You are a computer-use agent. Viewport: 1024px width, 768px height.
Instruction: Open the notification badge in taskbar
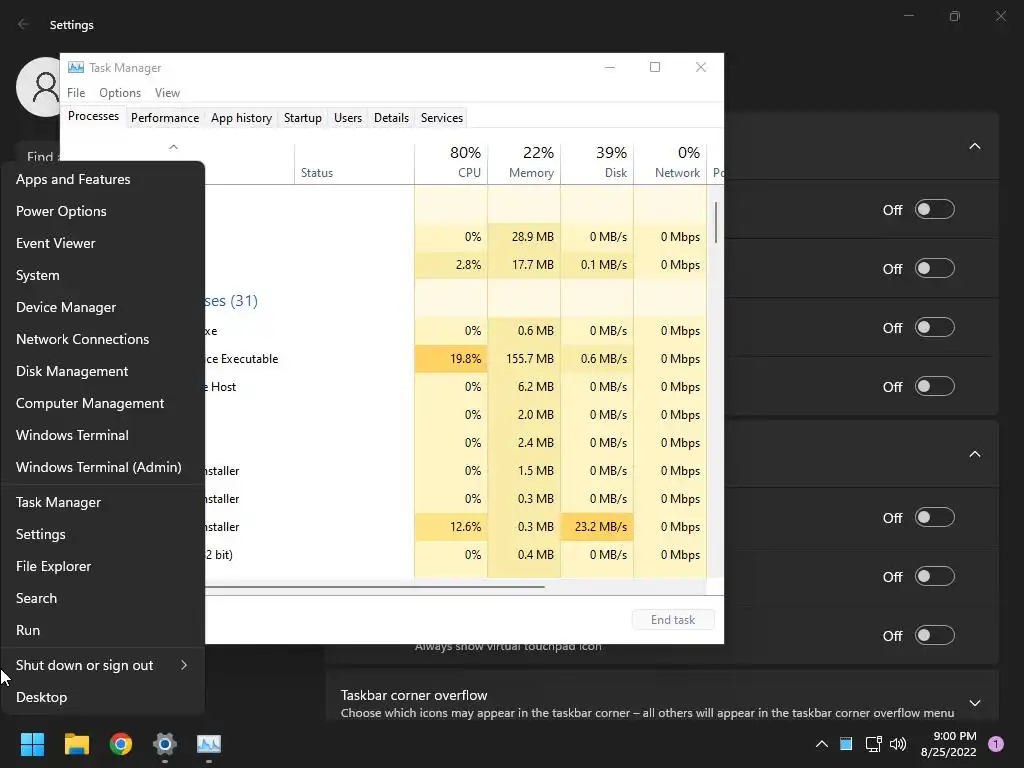tap(996, 744)
